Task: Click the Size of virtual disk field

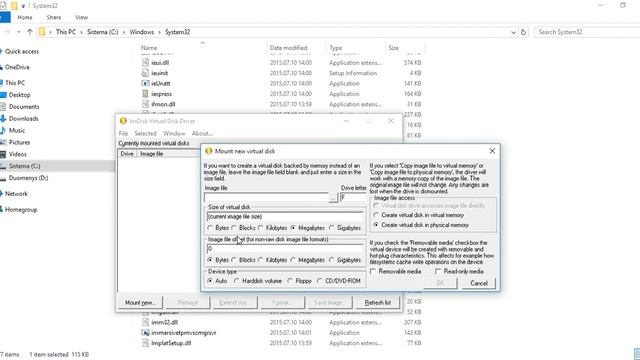Action: pos(285,216)
